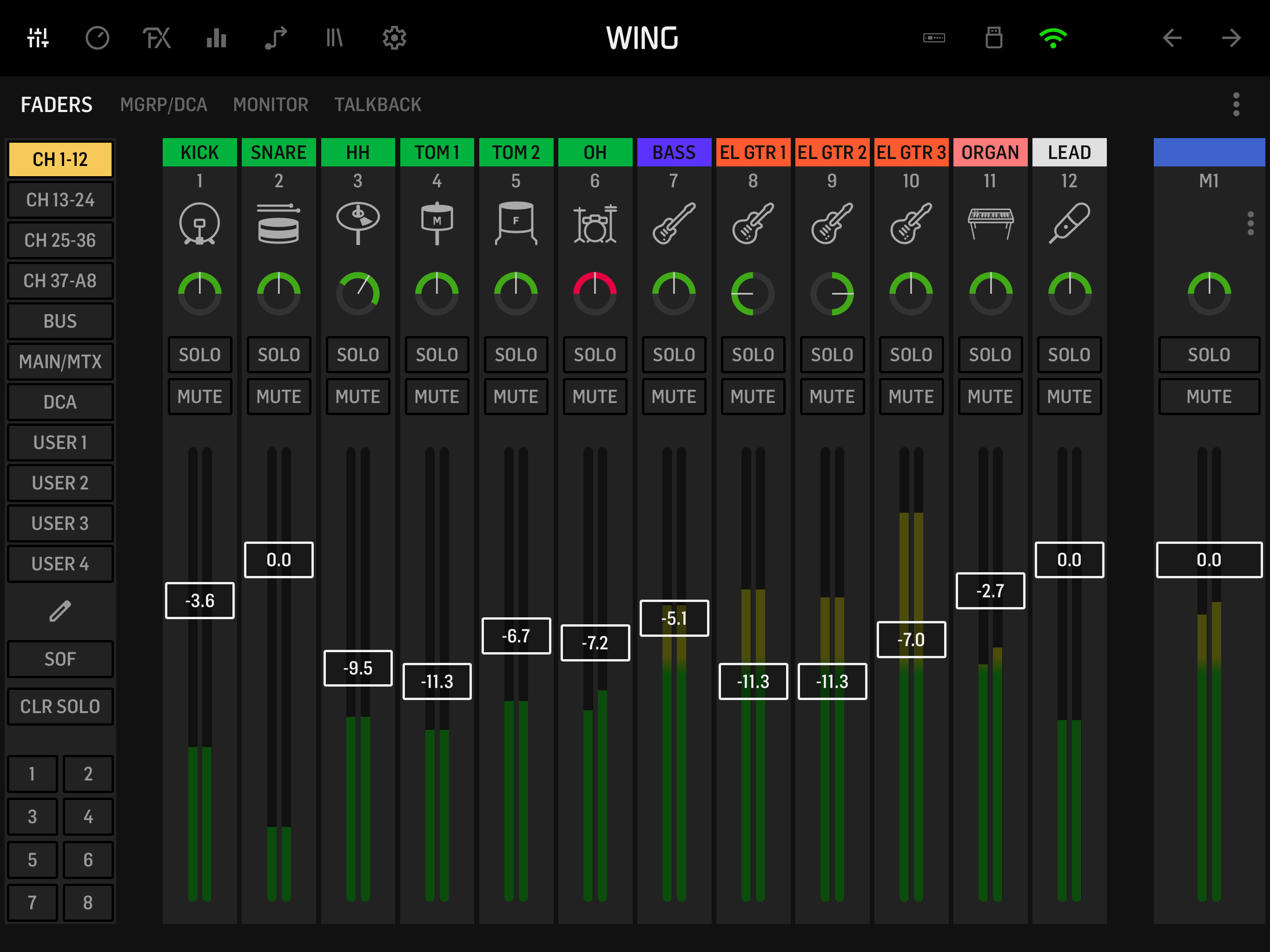The width and height of the screenshot is (1270, 952).
Task: Select the CH 25-36 layer
Action: pos(60,240)
